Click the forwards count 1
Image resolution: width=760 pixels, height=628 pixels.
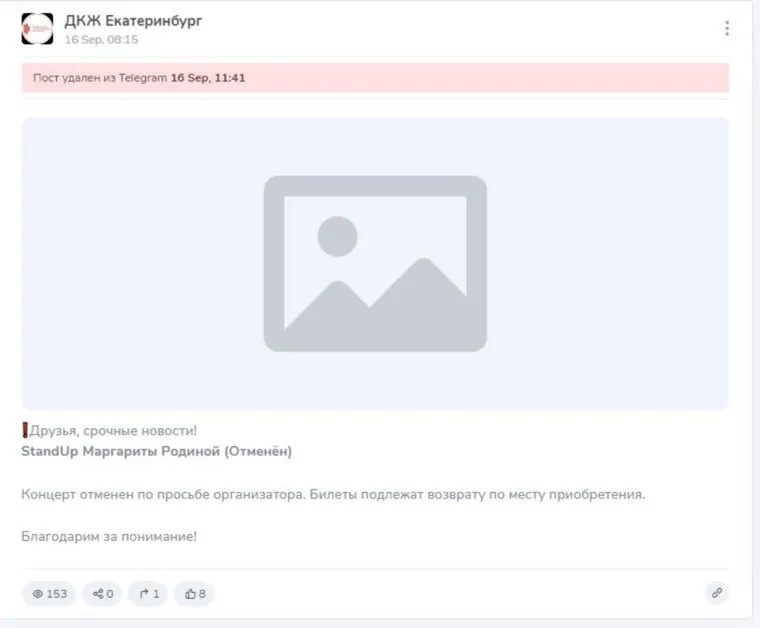[156, 594]
